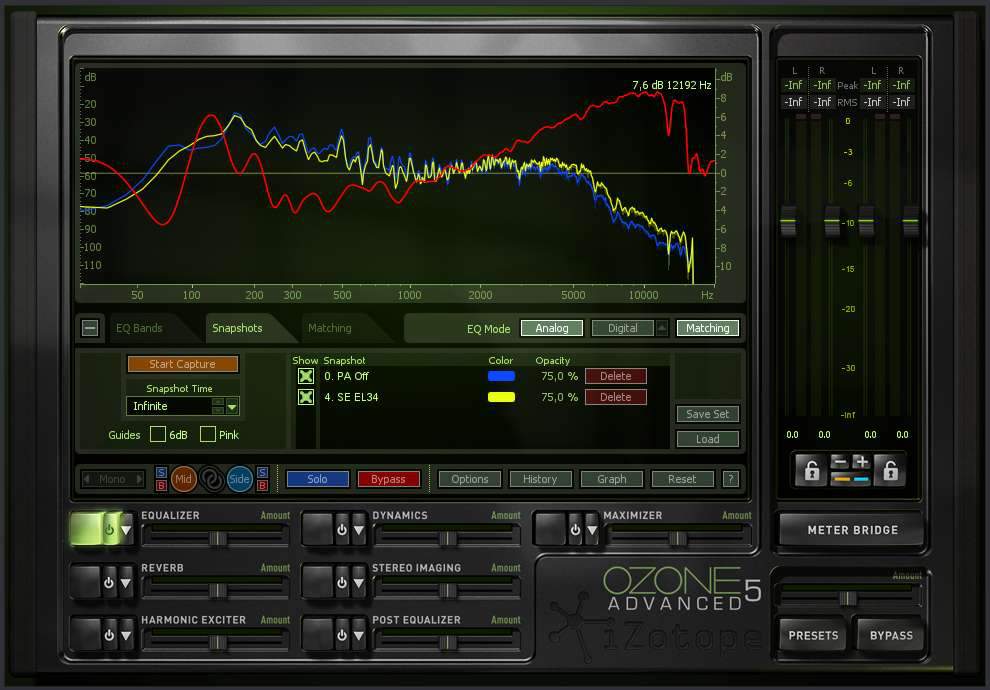The image size is (990, 690).
Task: Click the yellow color swatch for SE EL34
Action: [501, 397]
